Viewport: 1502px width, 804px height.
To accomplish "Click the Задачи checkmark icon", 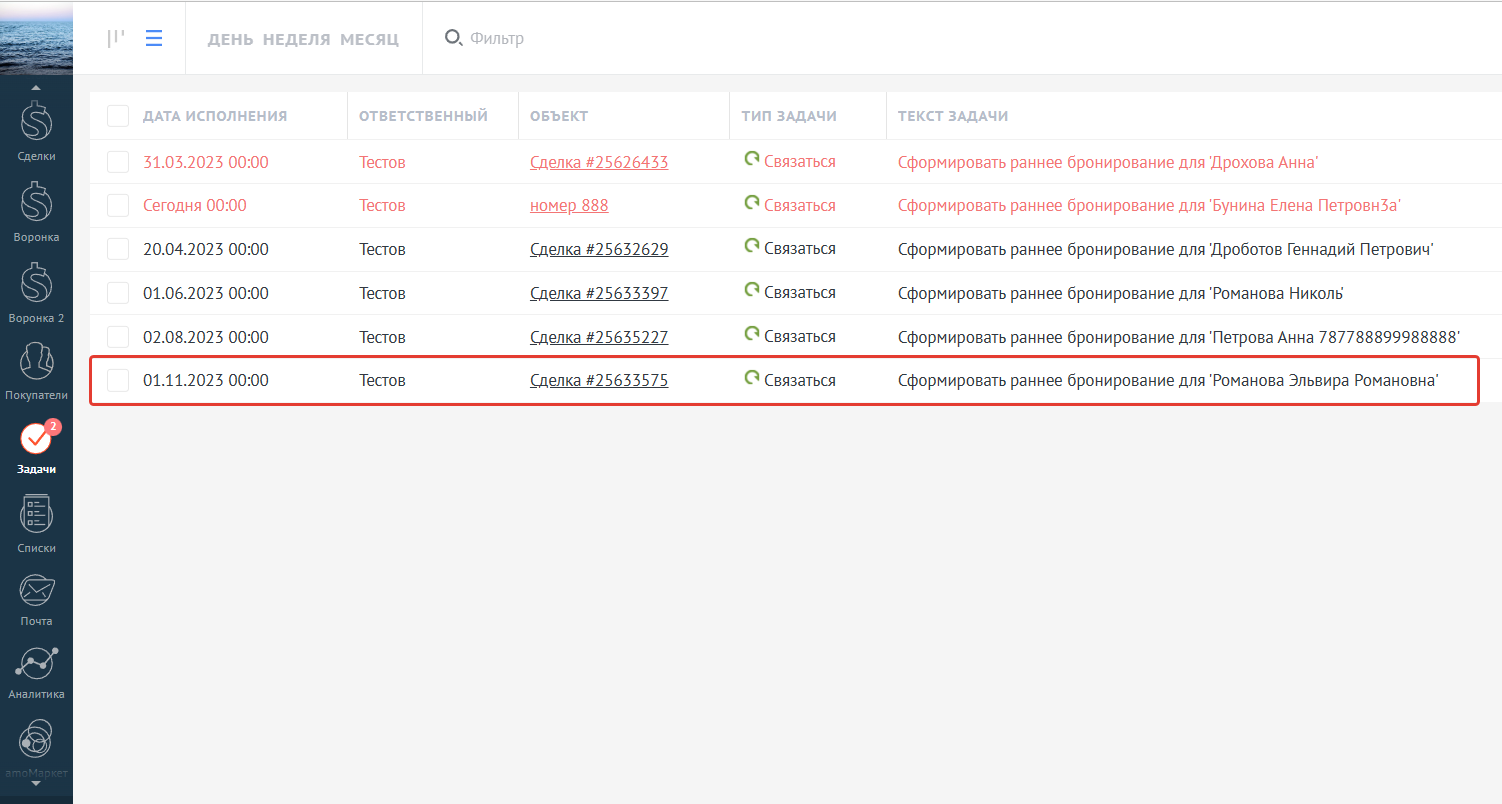I will coord(36,440).
